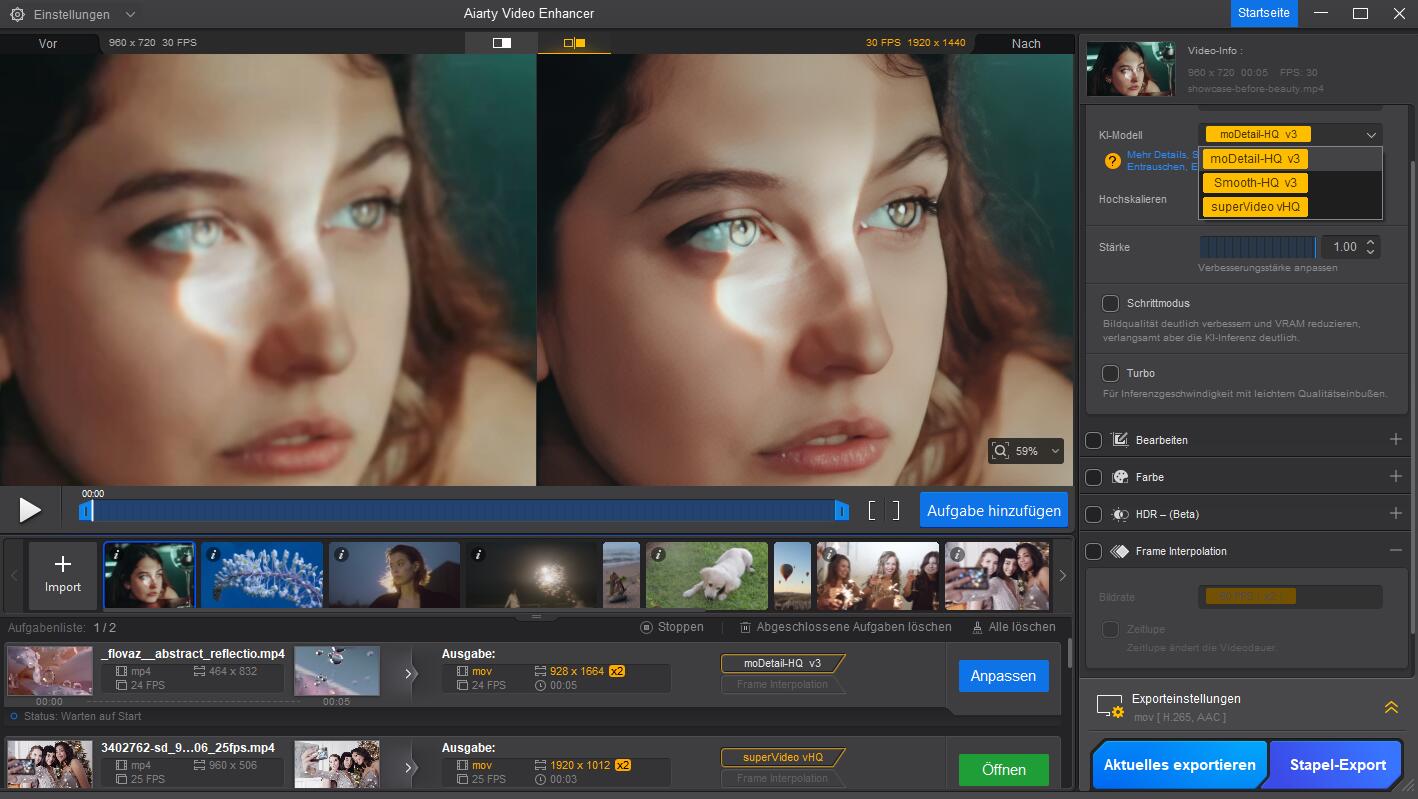Open the Einstellungen menu
The image size is (1418, 799).
(73, 15)
